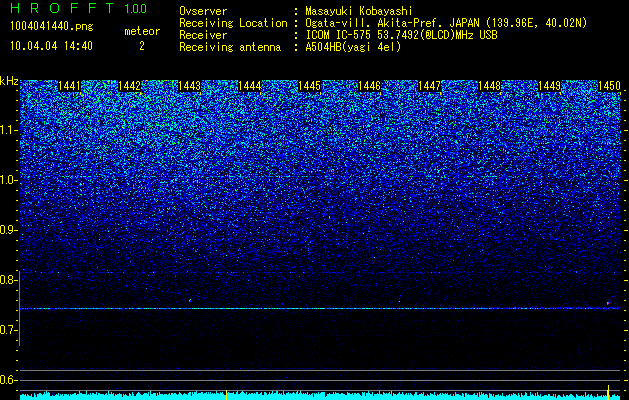Click the Receiving antenna label
Image resolution: width=629 pixels, height=400 pixels.
[230, 47]
